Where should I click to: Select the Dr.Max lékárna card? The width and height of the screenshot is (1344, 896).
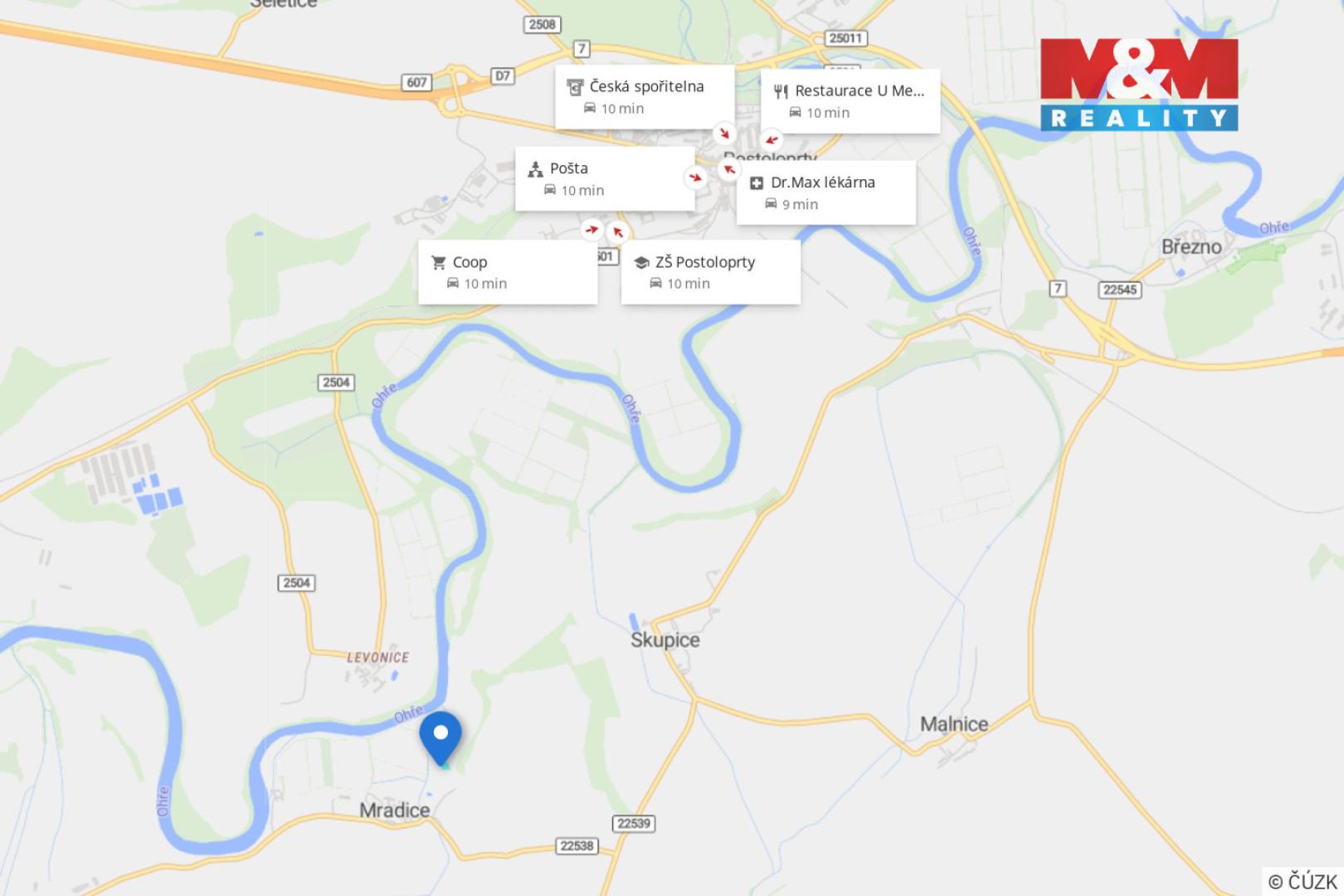click(x=826, y=192)
